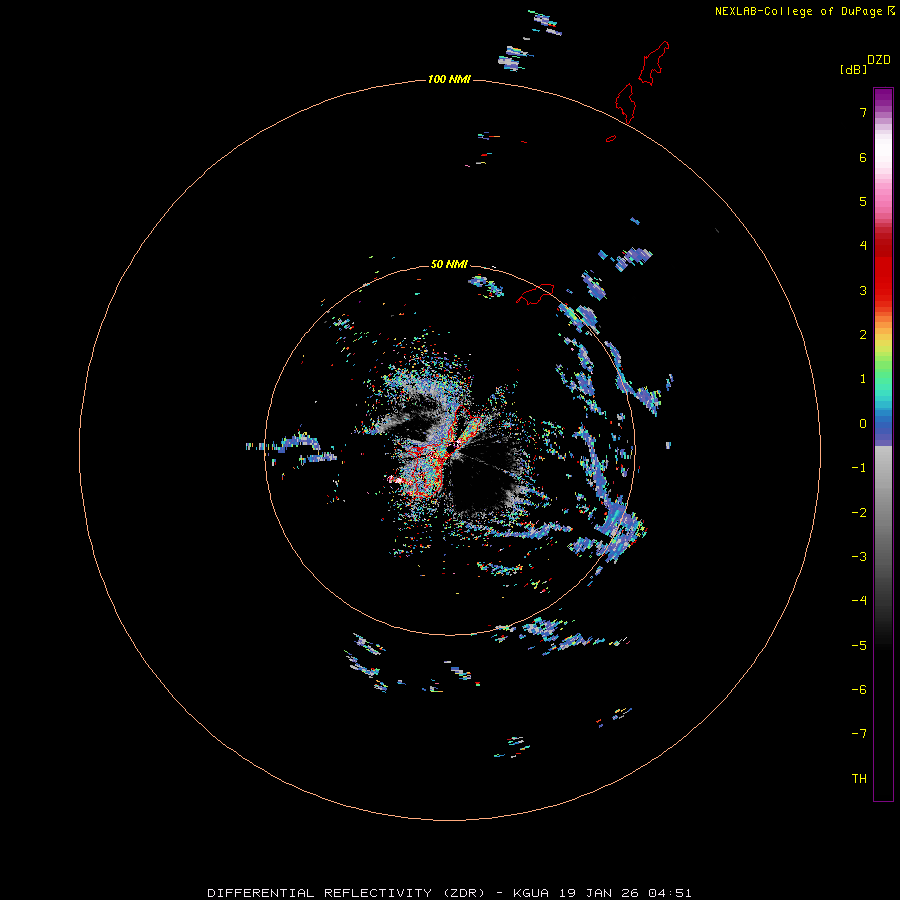Pick the purple color band above 7 dB
This screenshot has height=900, width=900.
click(883, 98)
